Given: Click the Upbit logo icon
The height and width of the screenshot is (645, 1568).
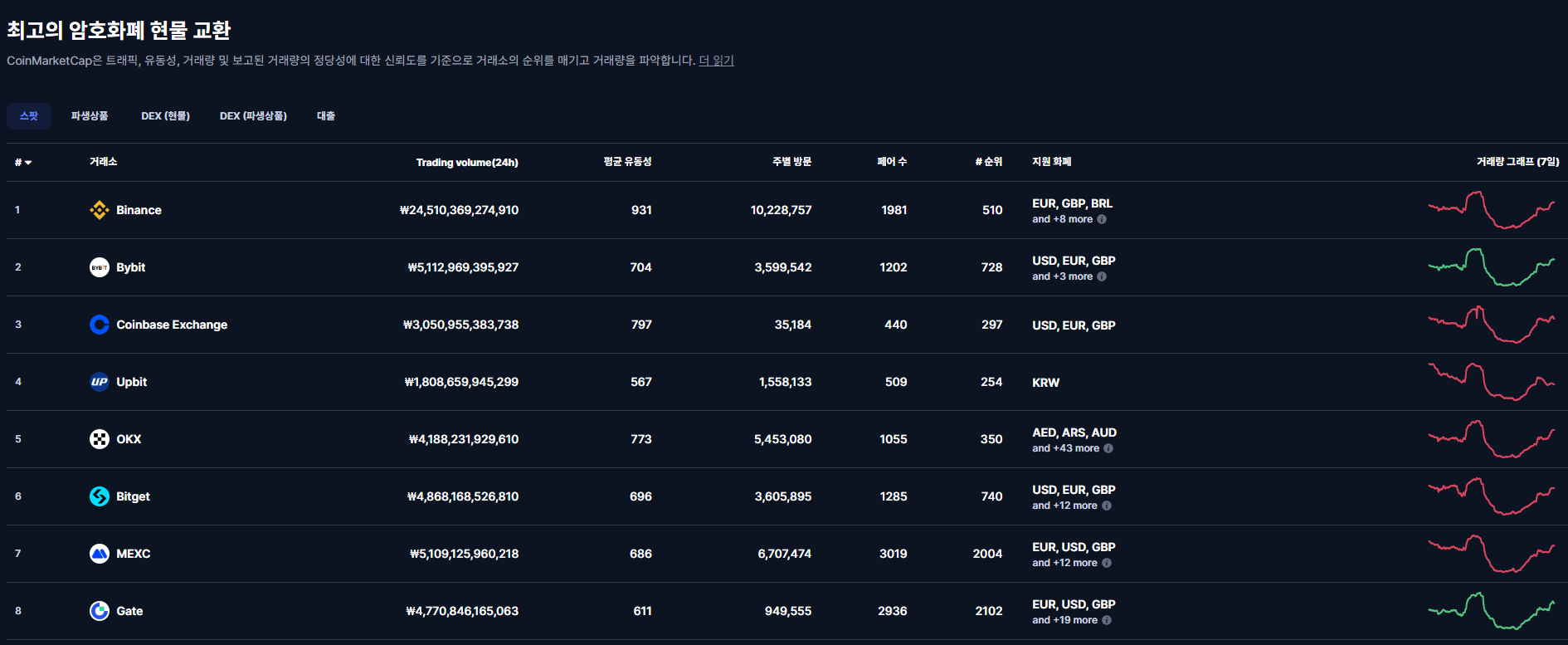Looking at the screenshot, I should point(100,382).
